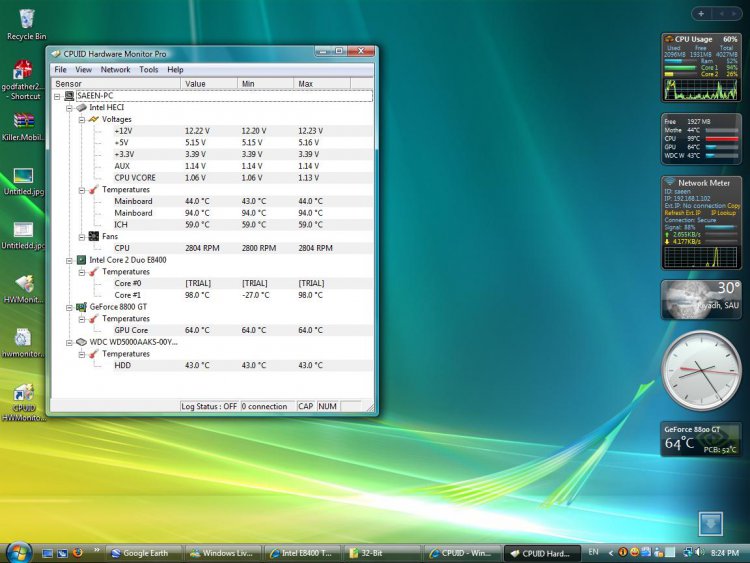
Task: Collapse the SAEEN-PC root node
Action: coord(57,96)
